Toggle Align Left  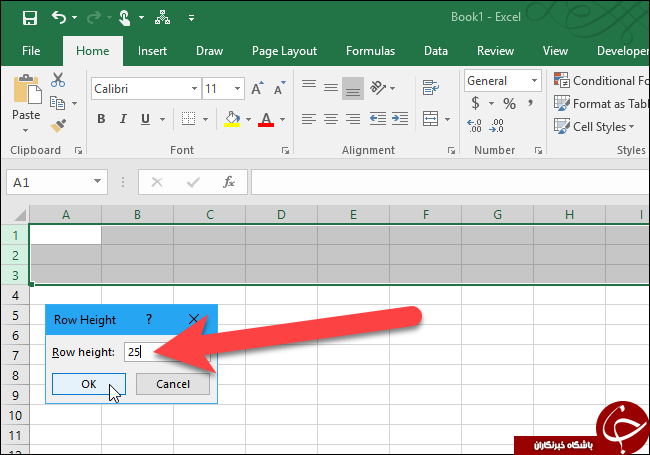click(x=309, y=119)
